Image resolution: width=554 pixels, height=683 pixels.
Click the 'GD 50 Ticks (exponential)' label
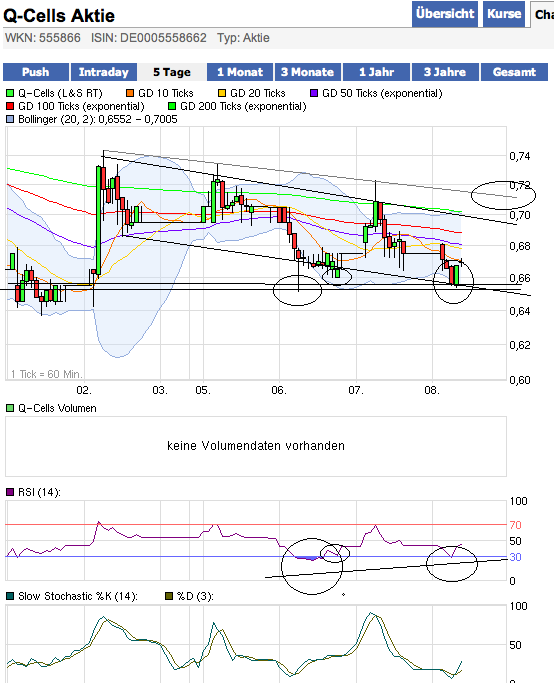pos(382,93)
